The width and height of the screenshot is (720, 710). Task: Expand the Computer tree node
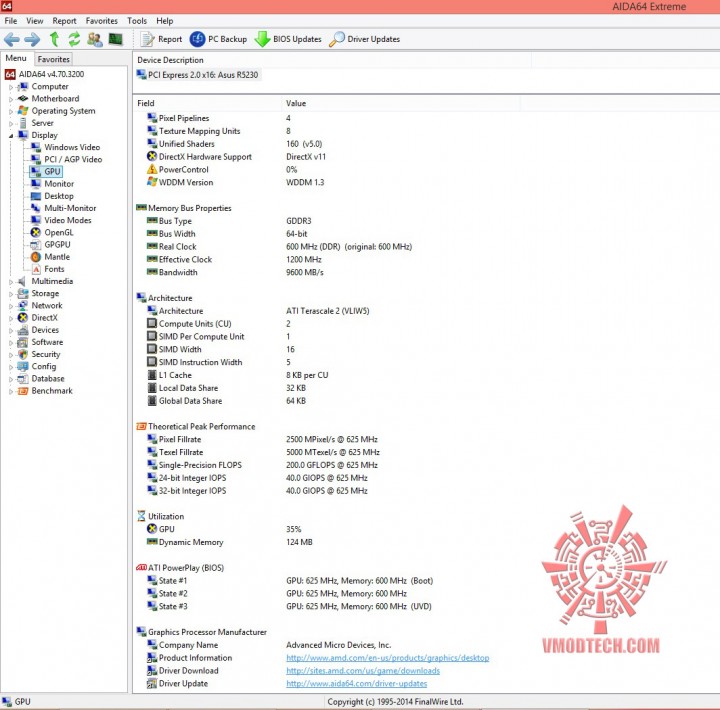point(11,87)
